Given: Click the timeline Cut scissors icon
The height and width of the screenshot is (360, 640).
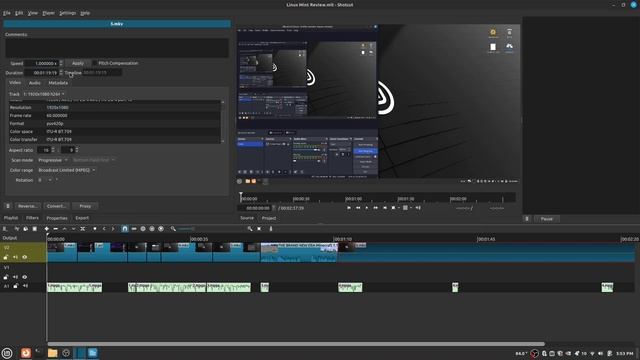Looking at the screenshot, I should pyautogui.click(x=17, y=229).
